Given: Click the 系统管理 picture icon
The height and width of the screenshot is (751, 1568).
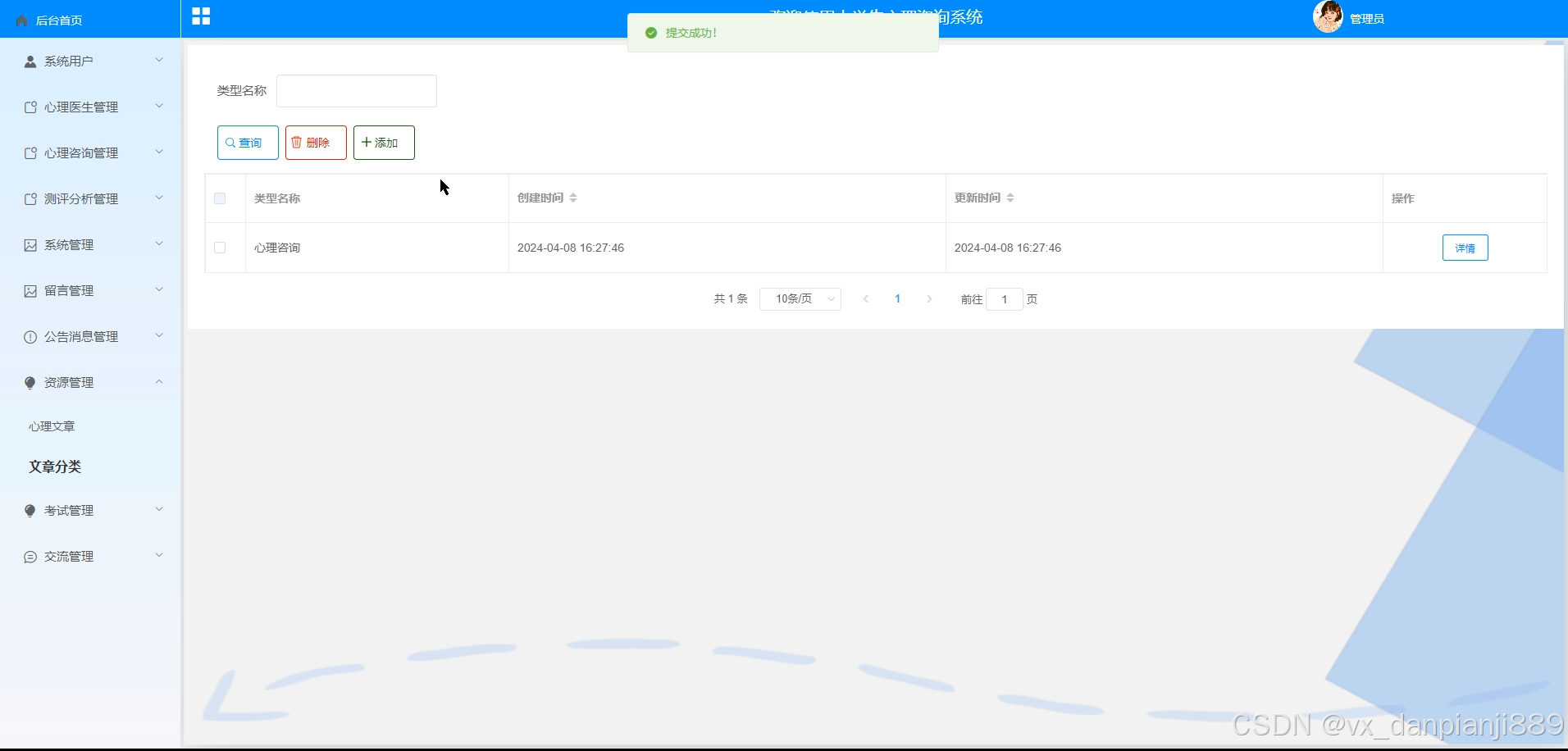Looking at the screenshot, I should [30, 245].
